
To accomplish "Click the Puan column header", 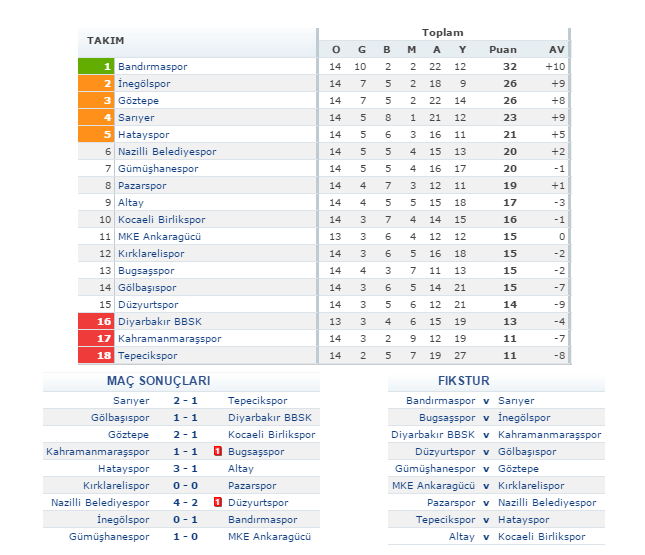I will coord(502,49).
